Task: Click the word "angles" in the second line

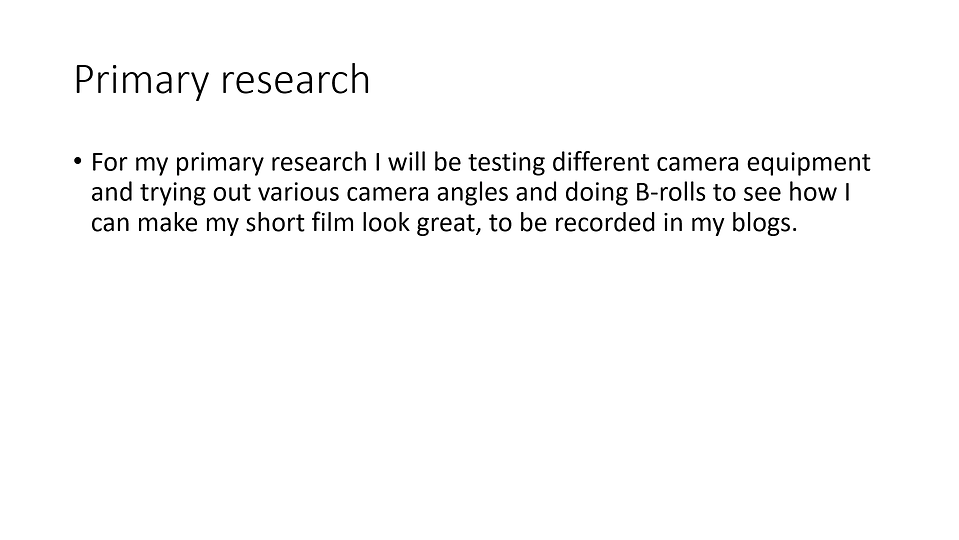Action: click(472, 194)
